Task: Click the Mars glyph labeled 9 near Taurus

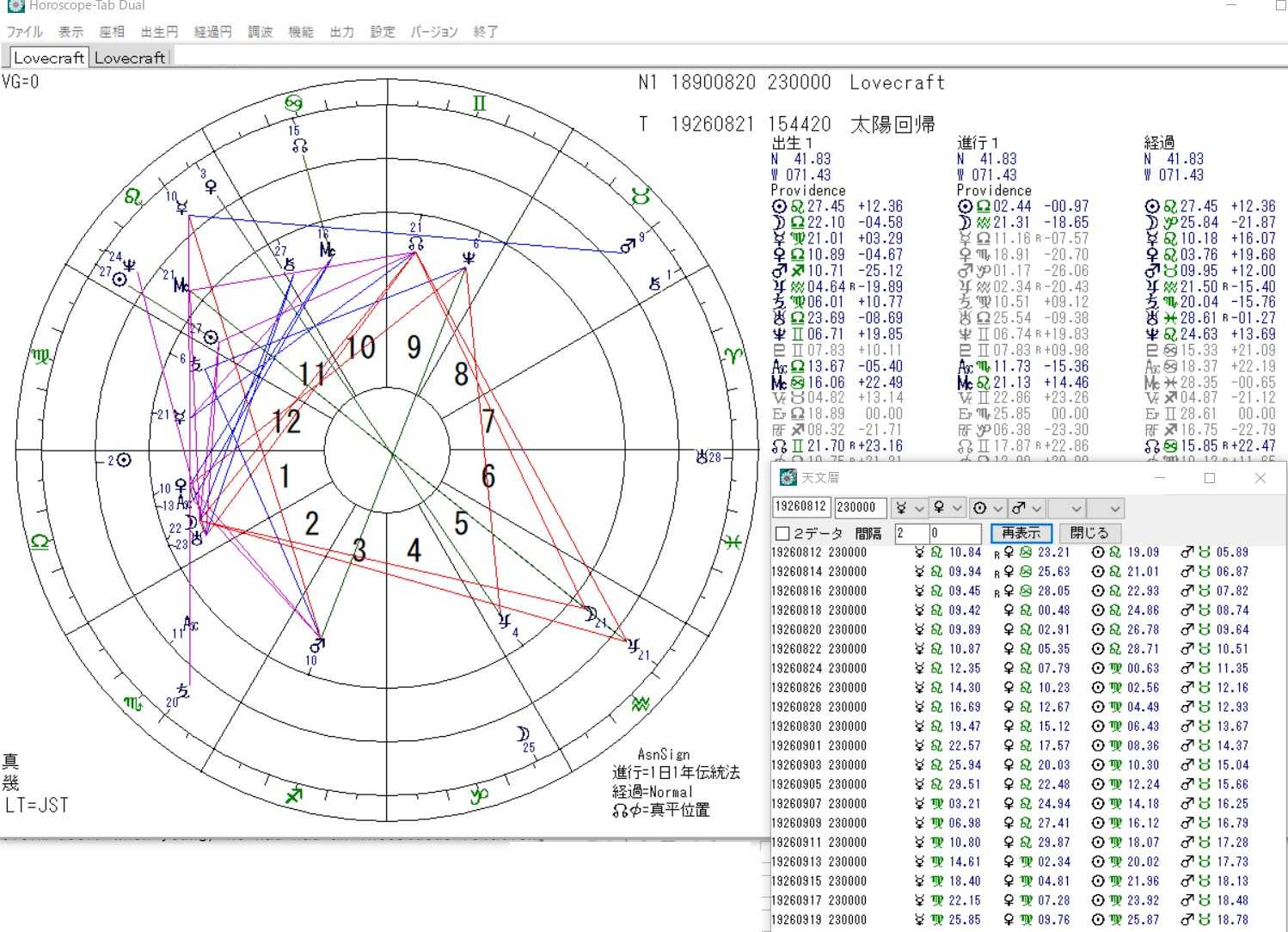Action: (x=629, y=247)
